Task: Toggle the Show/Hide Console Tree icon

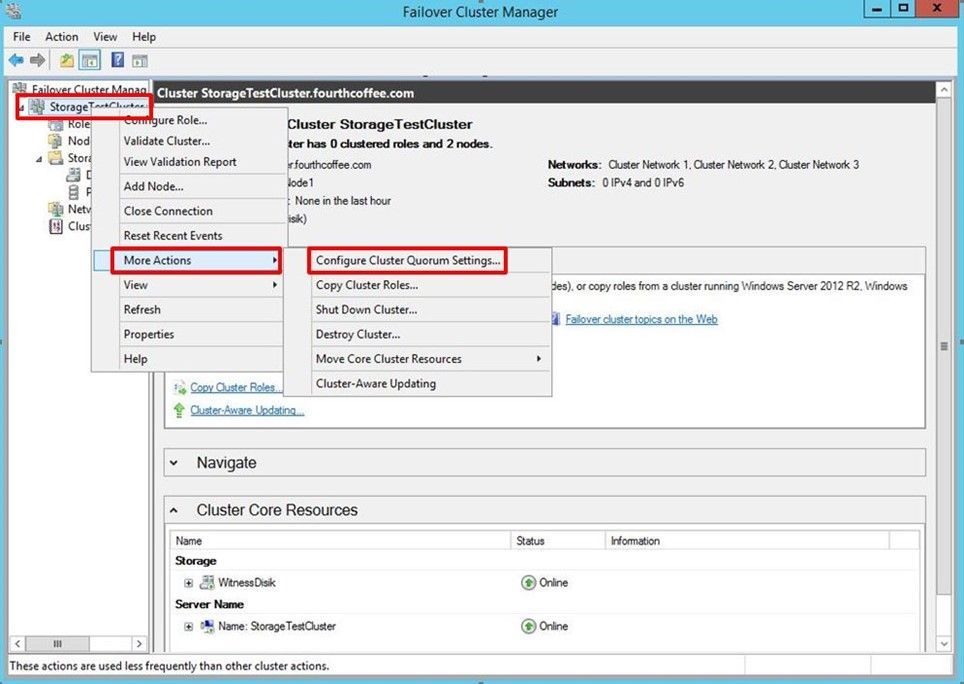Action: (90, 60)
